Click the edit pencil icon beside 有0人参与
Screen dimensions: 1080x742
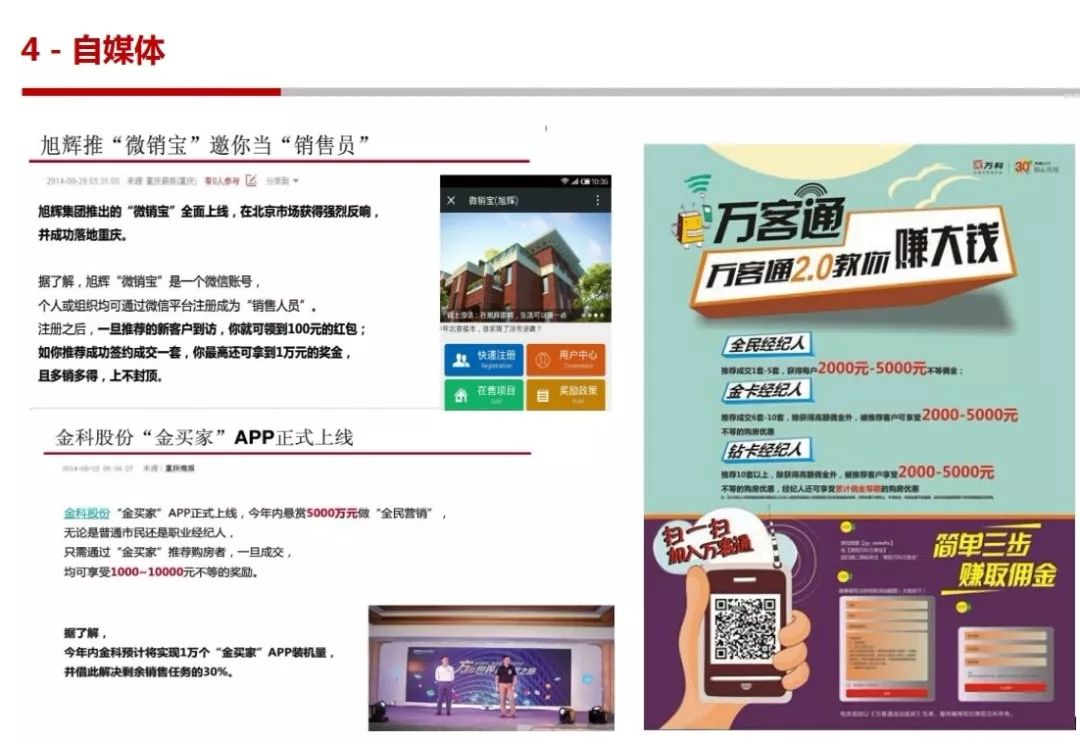[251, 181]
